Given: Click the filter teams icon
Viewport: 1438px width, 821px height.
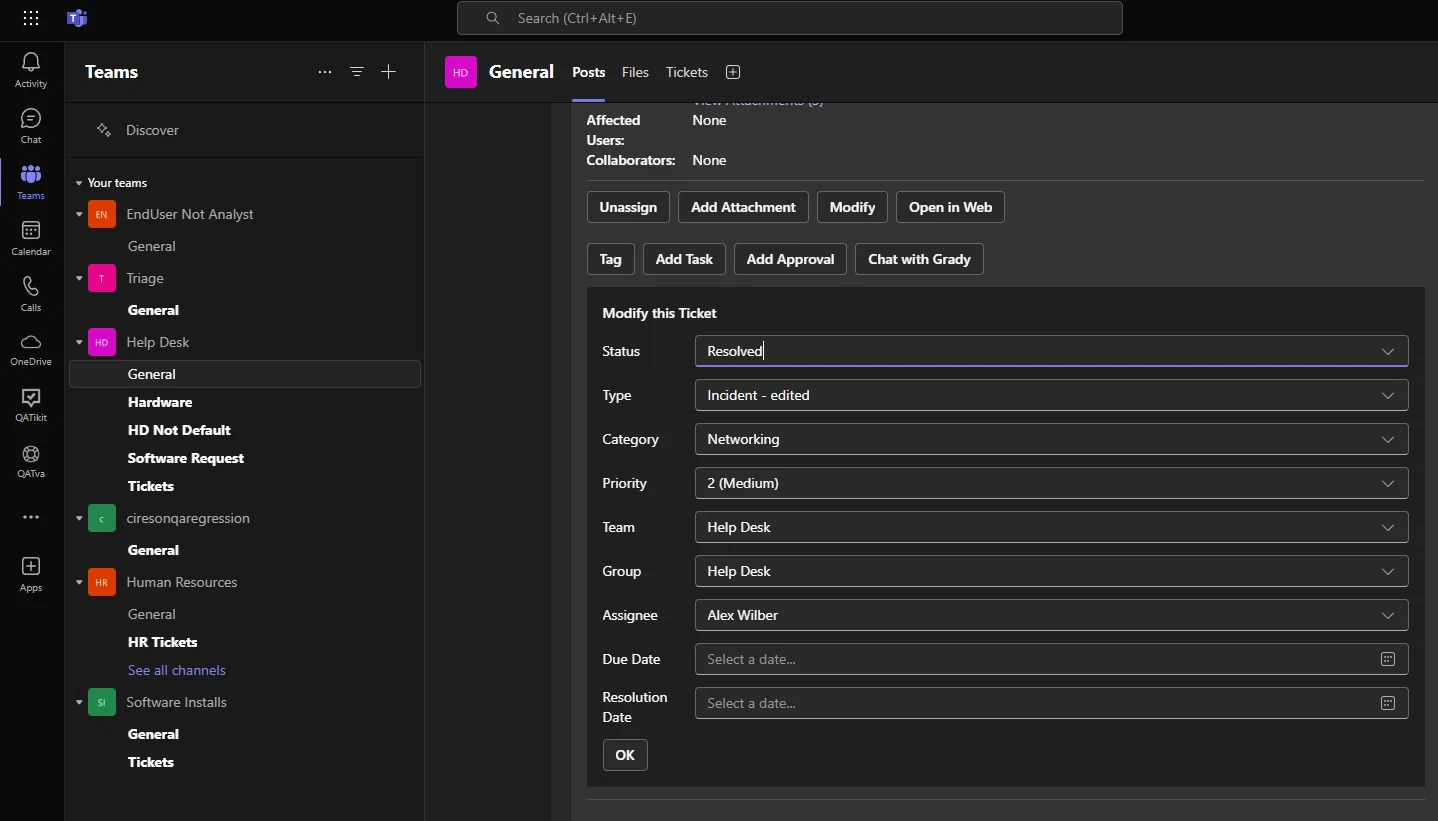Looking at the screenshot, I should pyautogui.click(x=357, y=72).
